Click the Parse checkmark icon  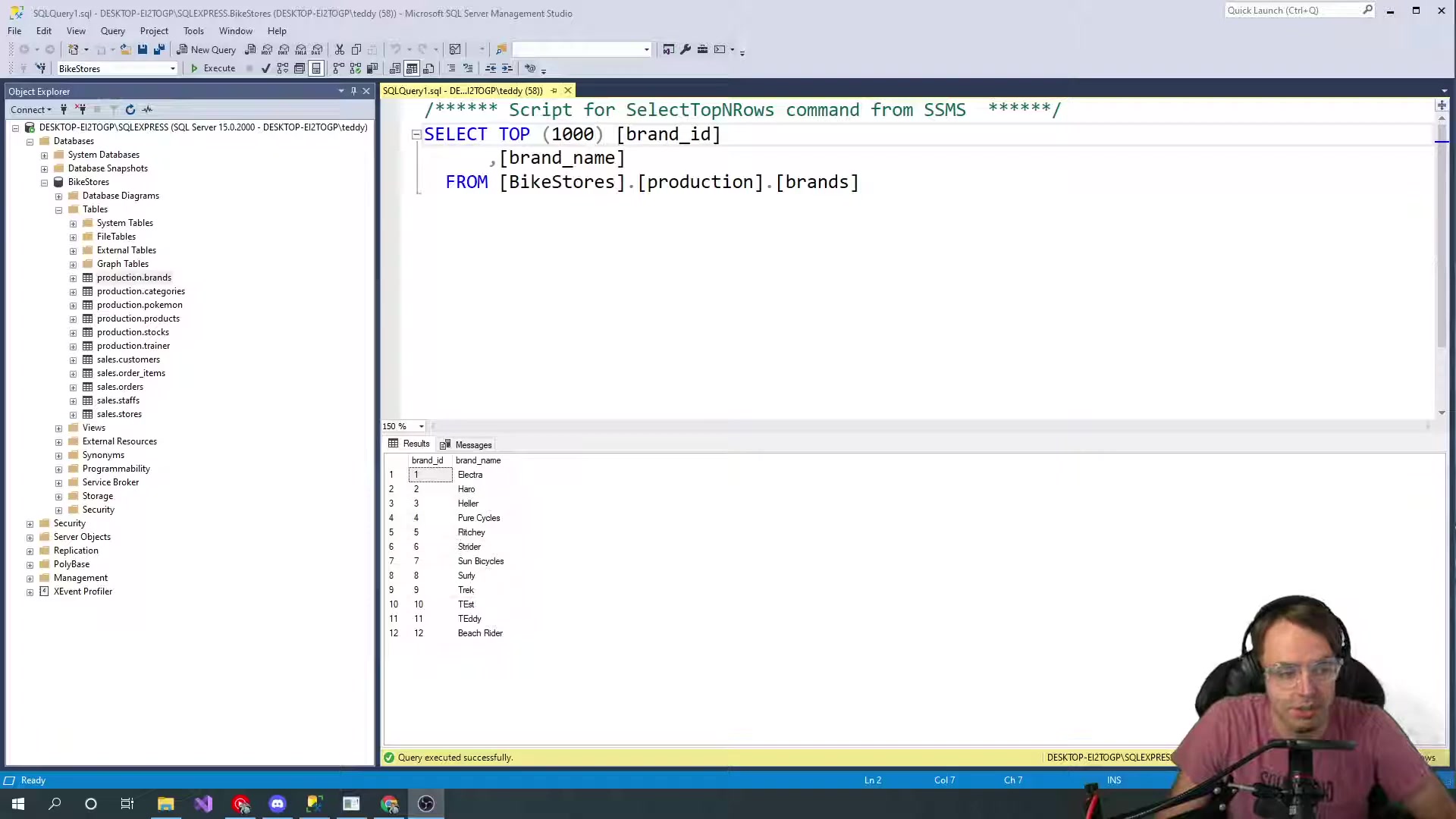[265, 68]
